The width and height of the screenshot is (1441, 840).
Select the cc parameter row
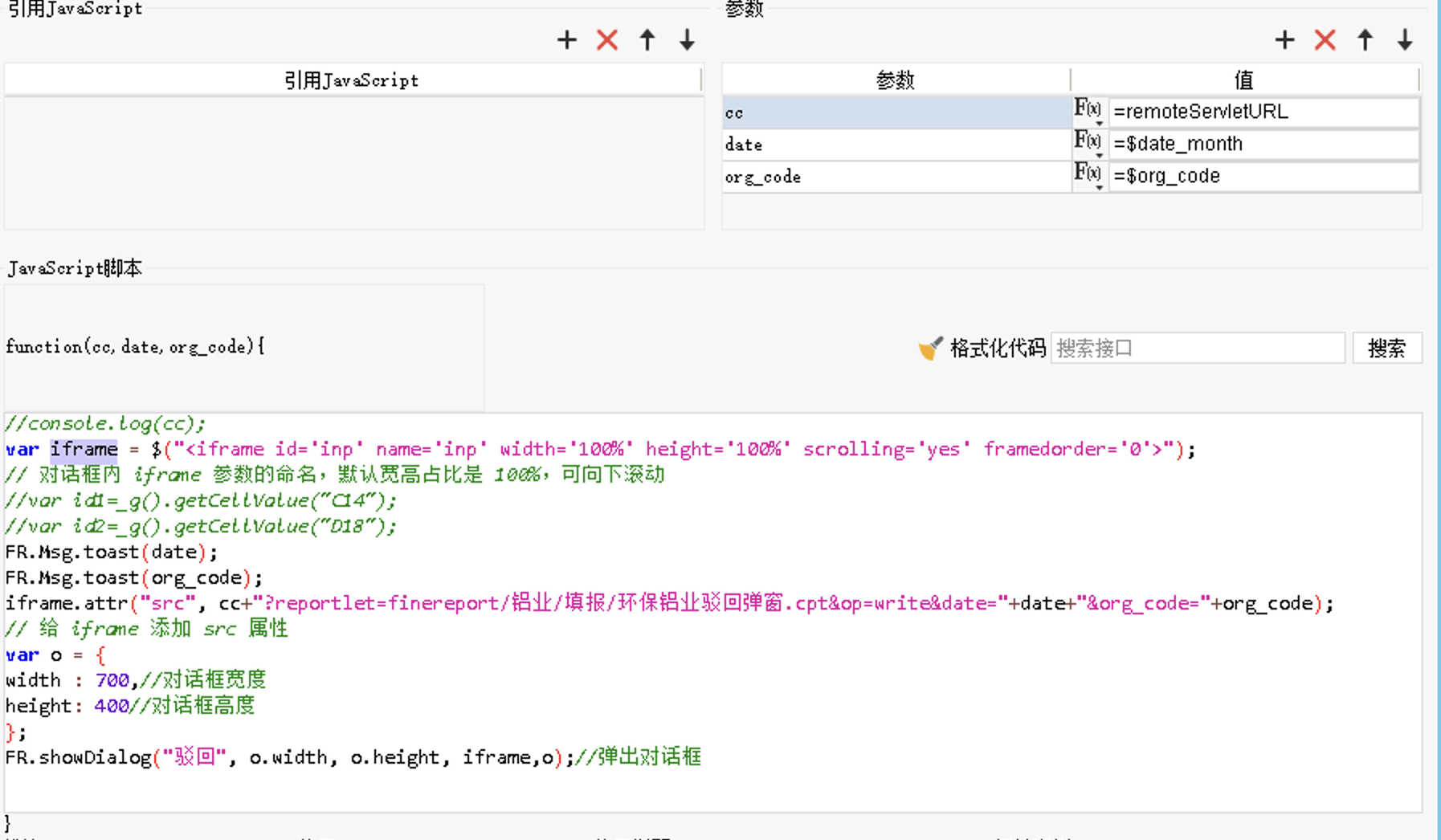pos(896,112)
